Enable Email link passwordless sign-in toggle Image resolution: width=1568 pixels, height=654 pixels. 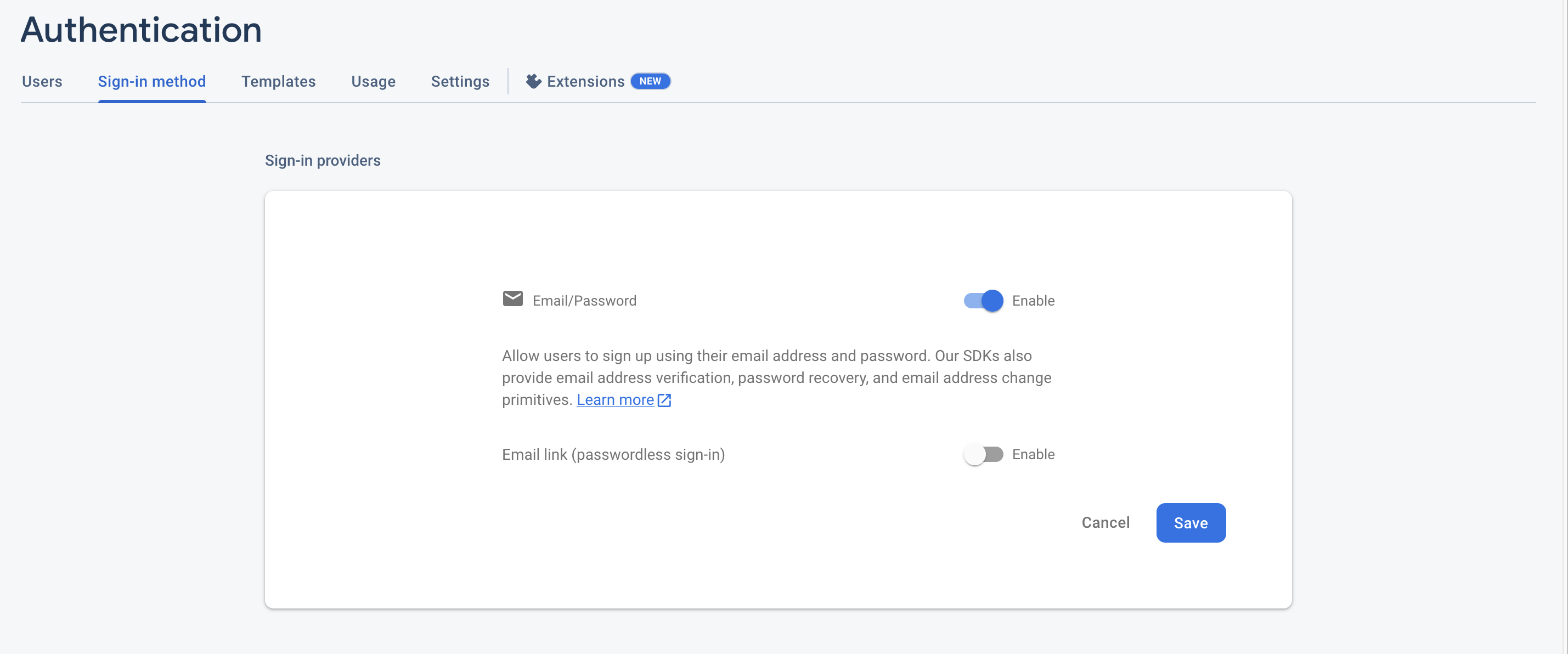click(983, 454)
